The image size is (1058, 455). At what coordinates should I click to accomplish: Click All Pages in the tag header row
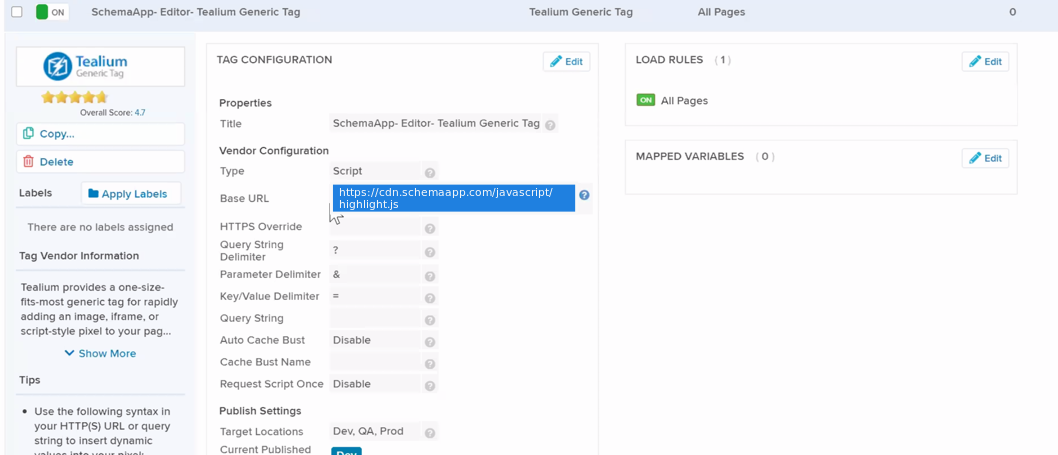coord(721,12)
